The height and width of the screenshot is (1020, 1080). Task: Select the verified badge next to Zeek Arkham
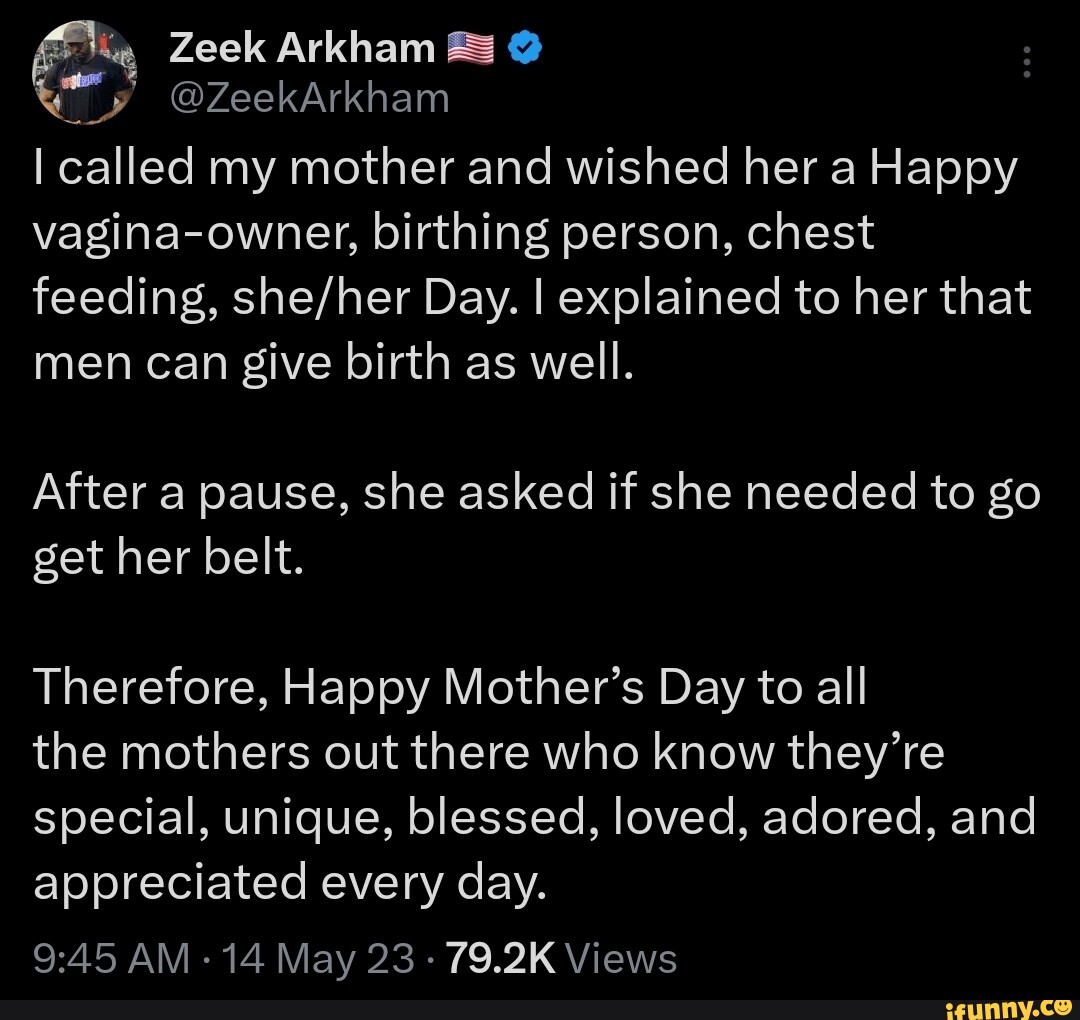[524, 46]
